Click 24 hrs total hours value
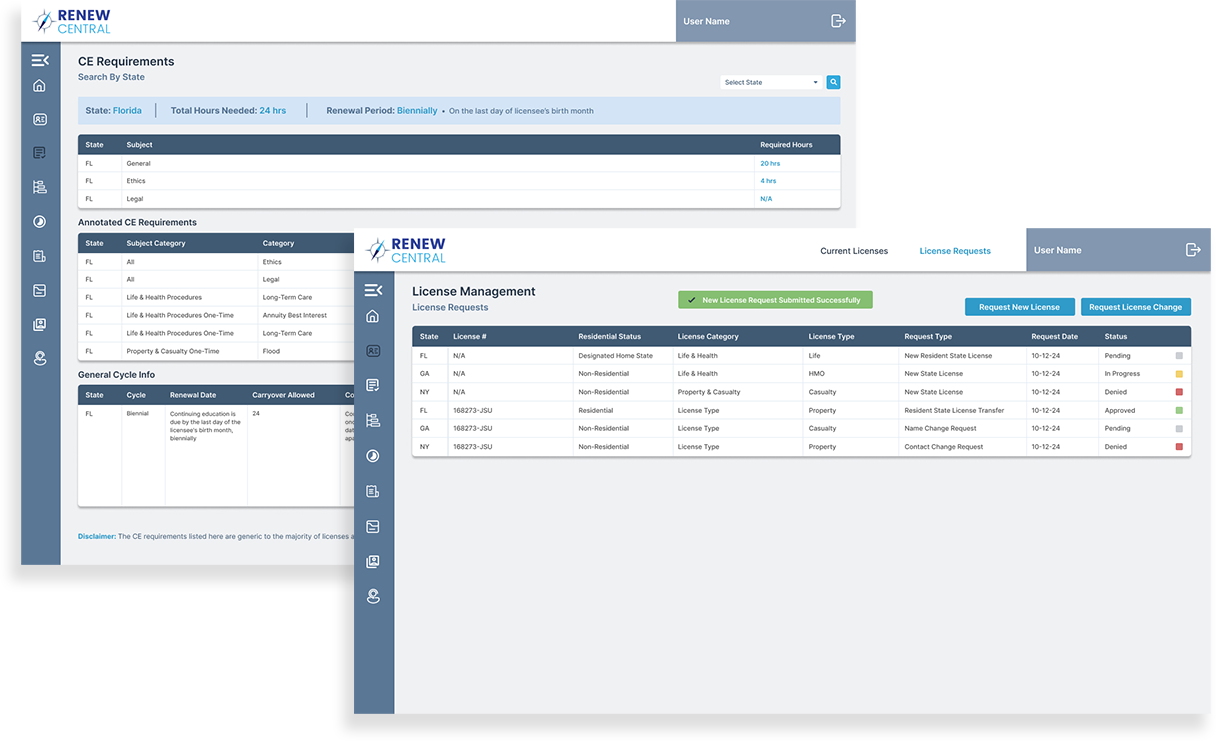1216x741 pixels. click(x=272, y=111)
